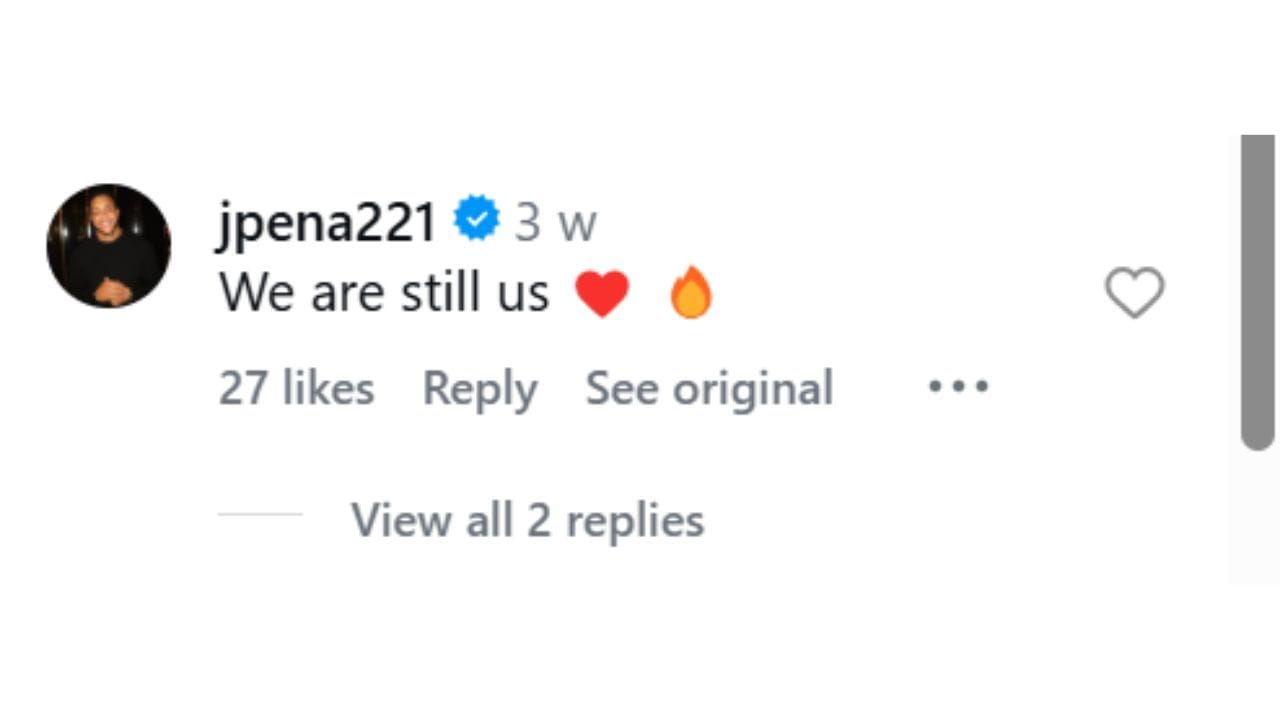Click the '3 w' comment timestamp

[x=555, y=222]
